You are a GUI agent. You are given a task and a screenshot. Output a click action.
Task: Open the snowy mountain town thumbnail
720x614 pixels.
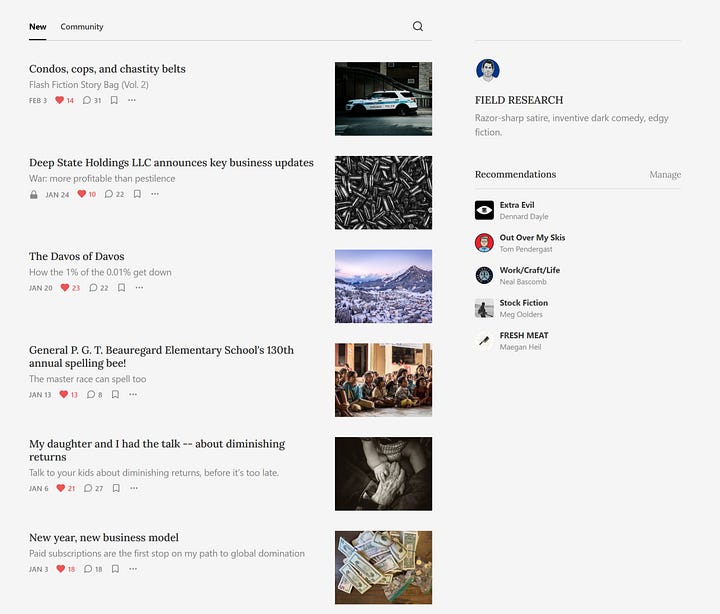click(x=383, y=286)
